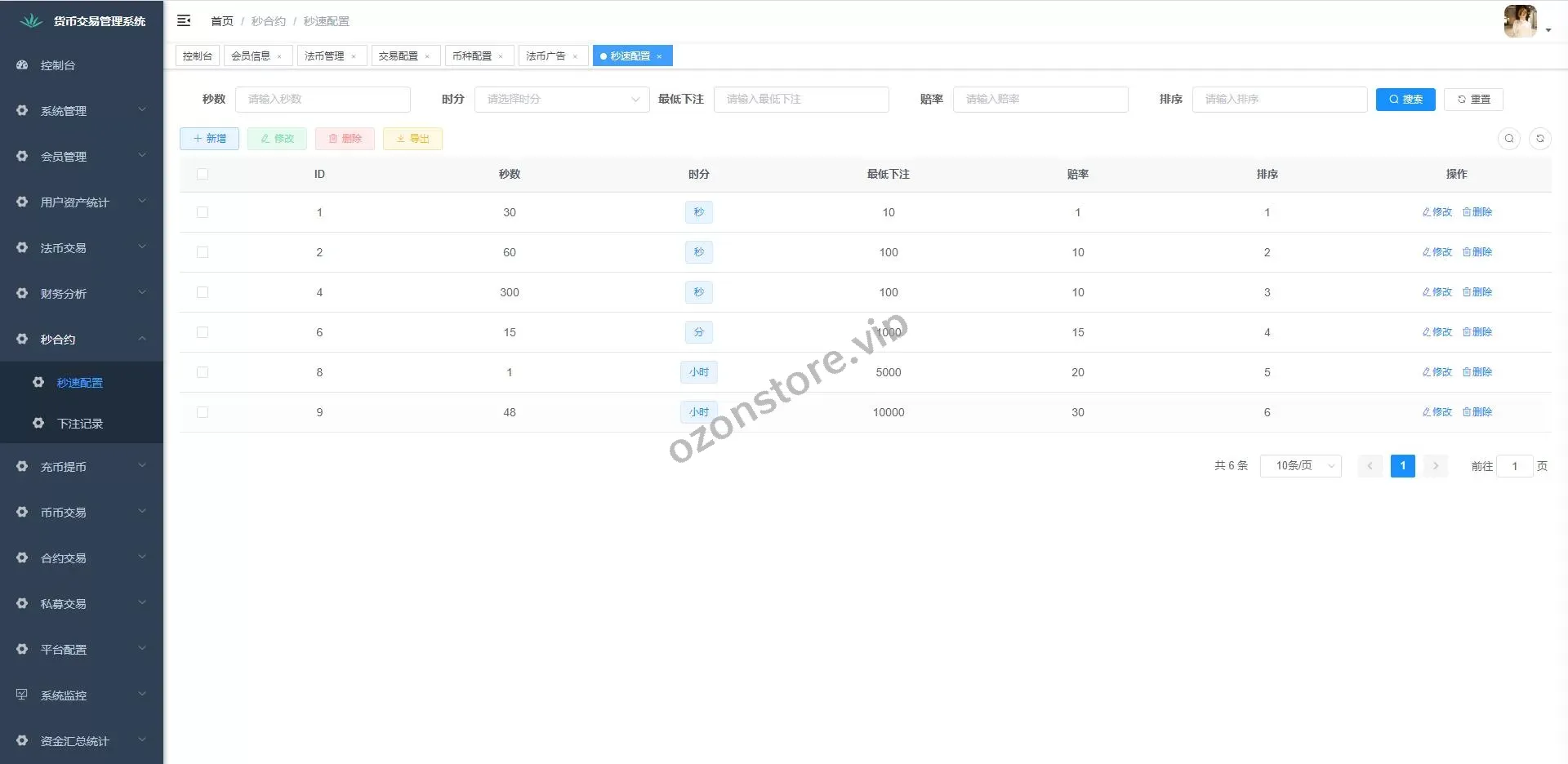The image size is (1568, 764).
Task: Click the 控制台 dashboard icon in sidebar
Action: pos(23,65)
